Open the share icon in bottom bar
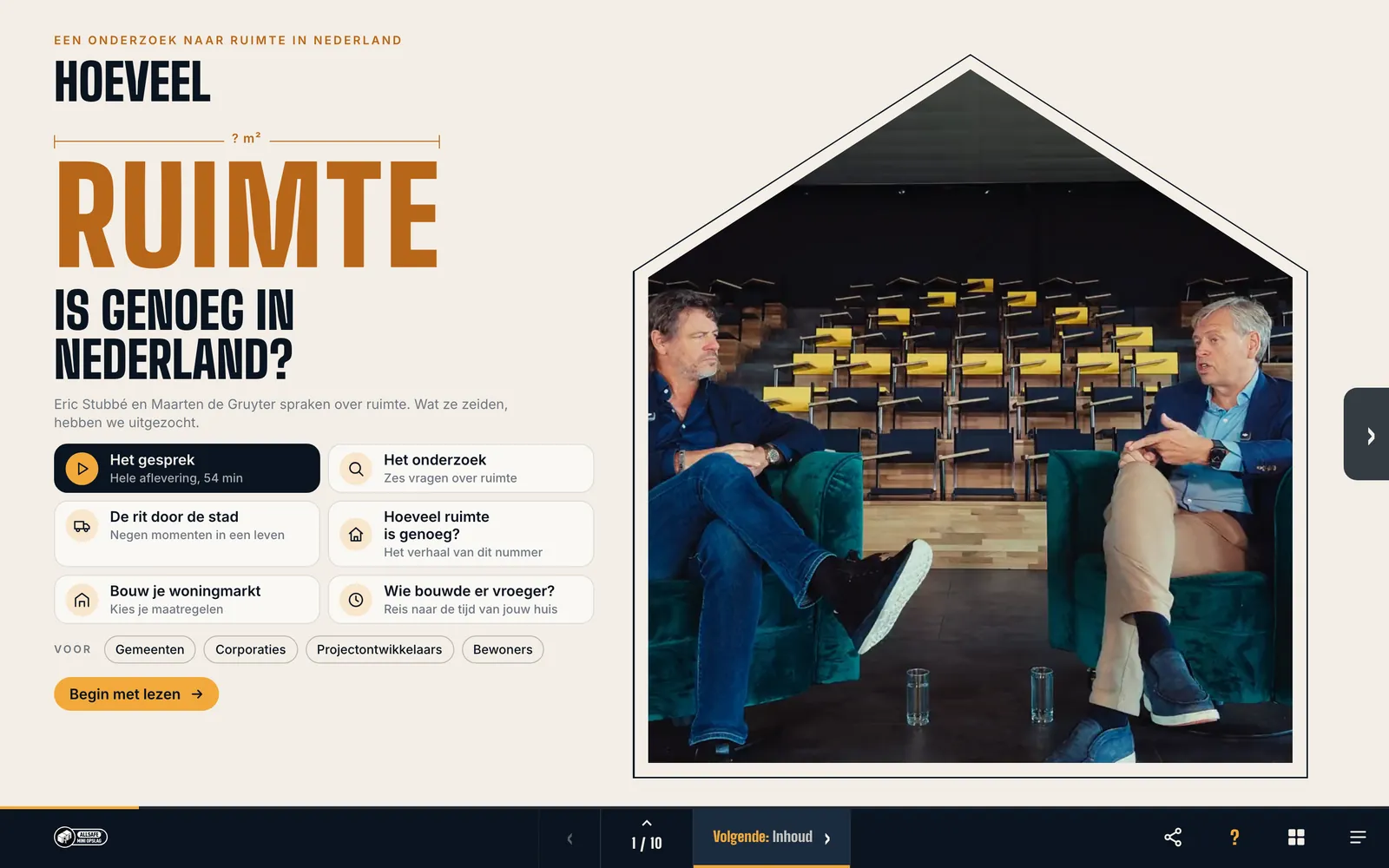 click(x=1173, y=837)
